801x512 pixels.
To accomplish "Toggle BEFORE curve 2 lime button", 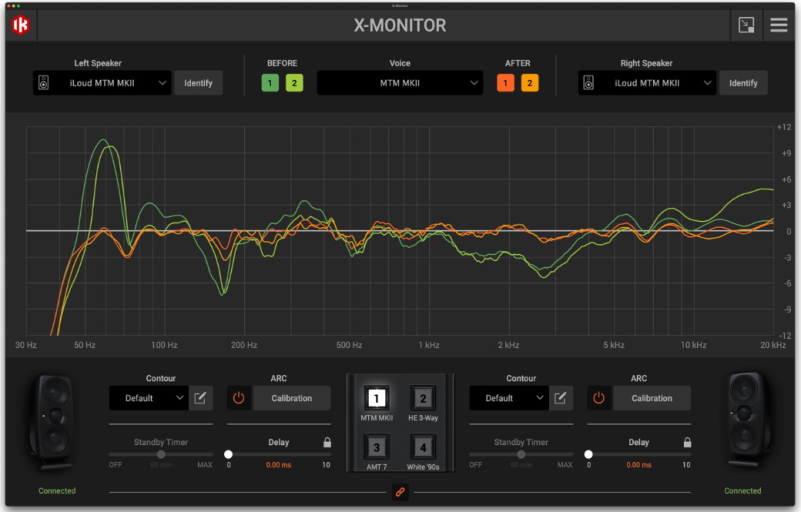I will (x=294, y=83).
